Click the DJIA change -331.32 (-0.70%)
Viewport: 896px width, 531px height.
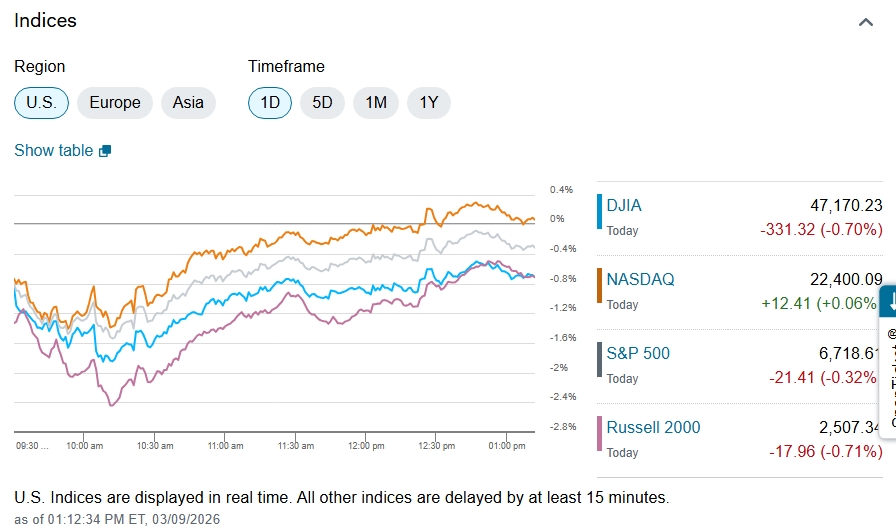[x=821, y=229]
